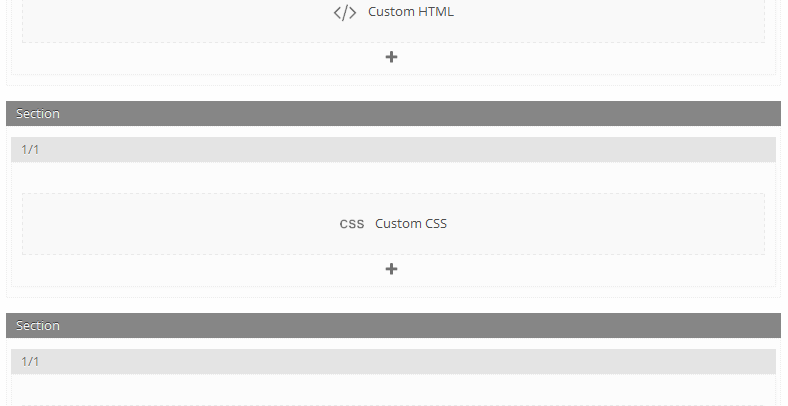Click the code brackets icon beside Custom HTML
This screenshot has width=788, height=406.
pos(345,13)
